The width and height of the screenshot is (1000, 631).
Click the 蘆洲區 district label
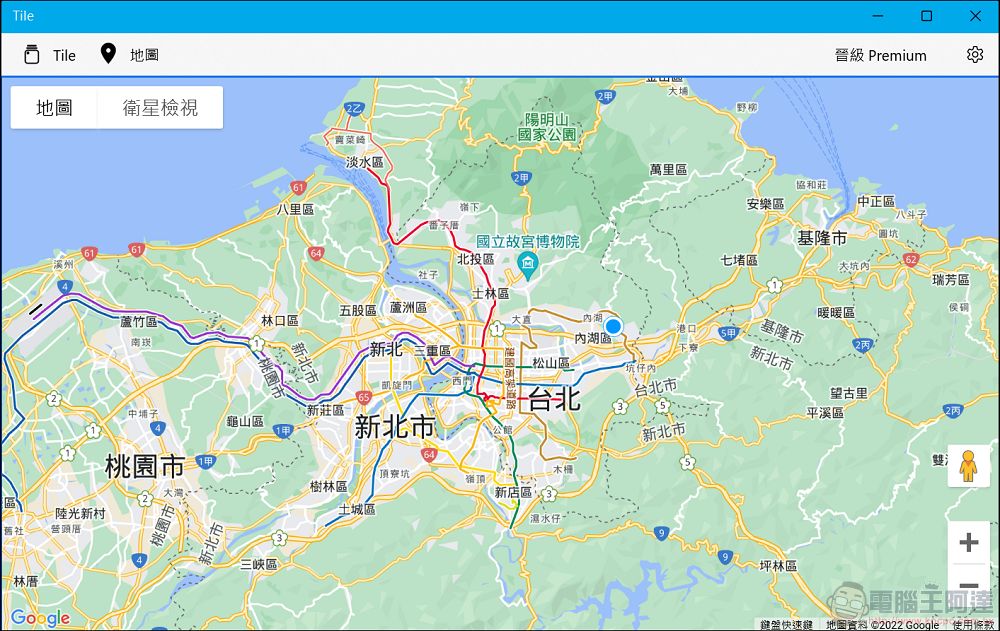click(x=408, y=308)
